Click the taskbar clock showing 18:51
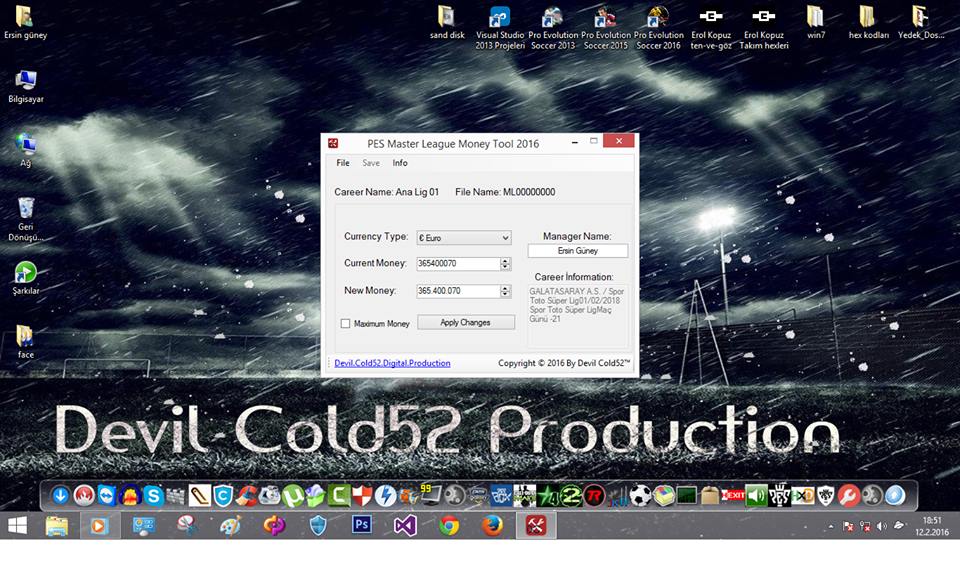The image size is (960, 562). pyautogui.click(x=932, y=526)
